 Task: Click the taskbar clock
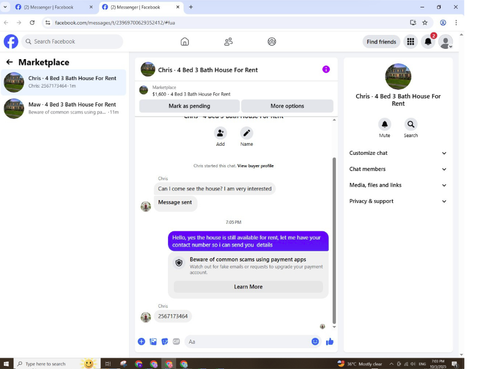tap(438, 364)
